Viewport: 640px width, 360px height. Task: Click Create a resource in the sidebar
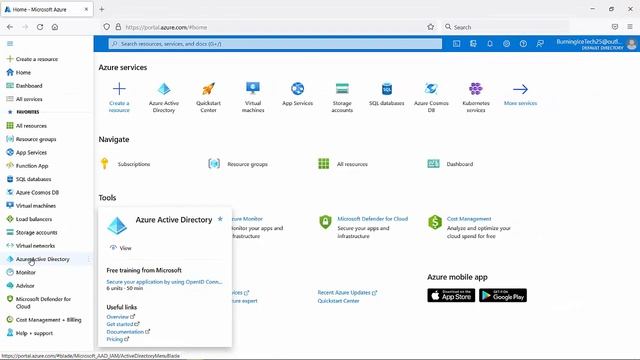click(x=32, y=59)
